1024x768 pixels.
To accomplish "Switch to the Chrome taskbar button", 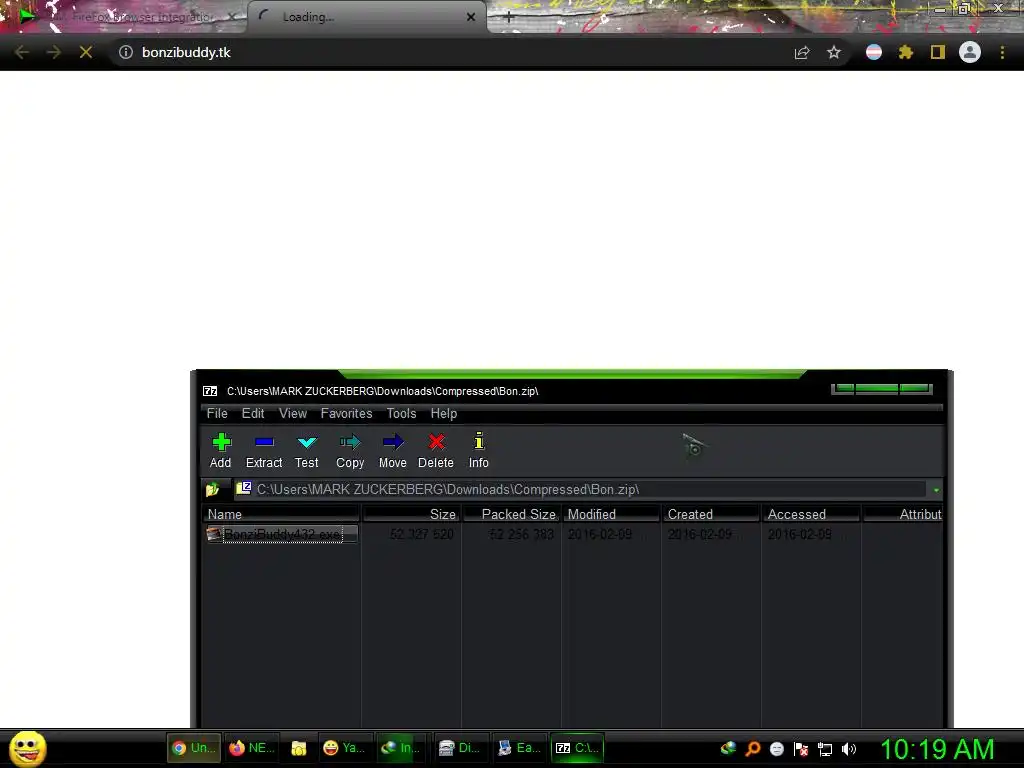I will (193, 748).
